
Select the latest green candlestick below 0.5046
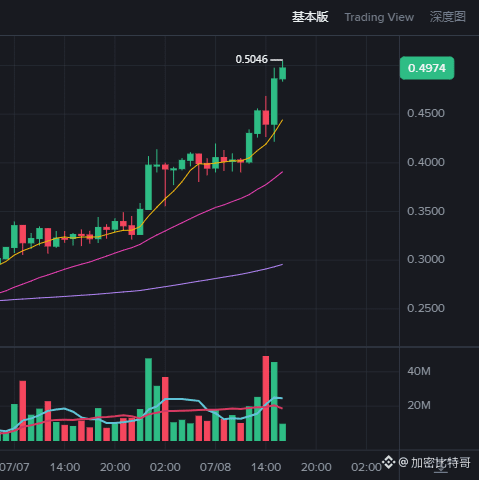[x=283, y=73]
